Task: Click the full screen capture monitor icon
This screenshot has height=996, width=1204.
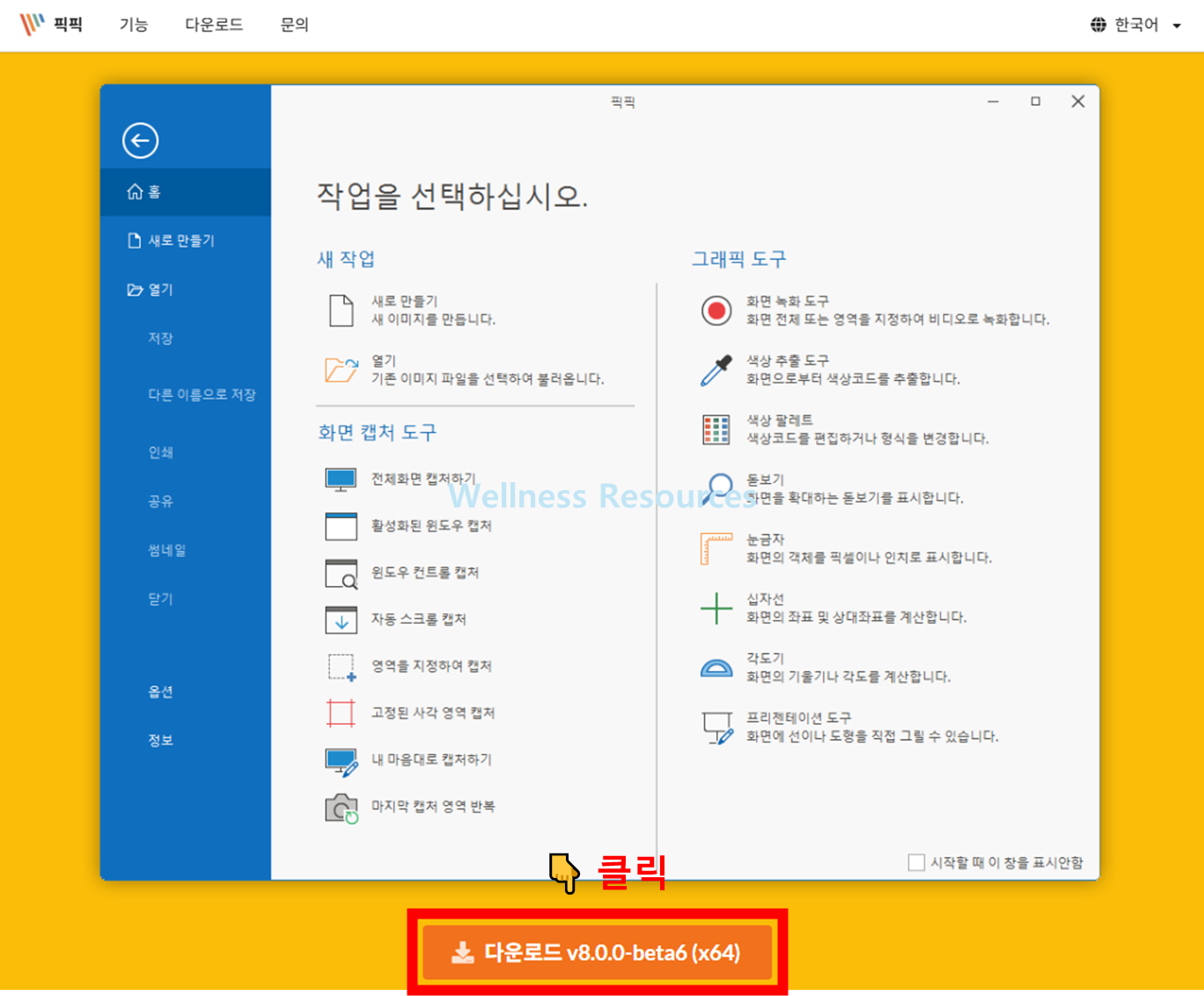Action: (x=341, y=480)
